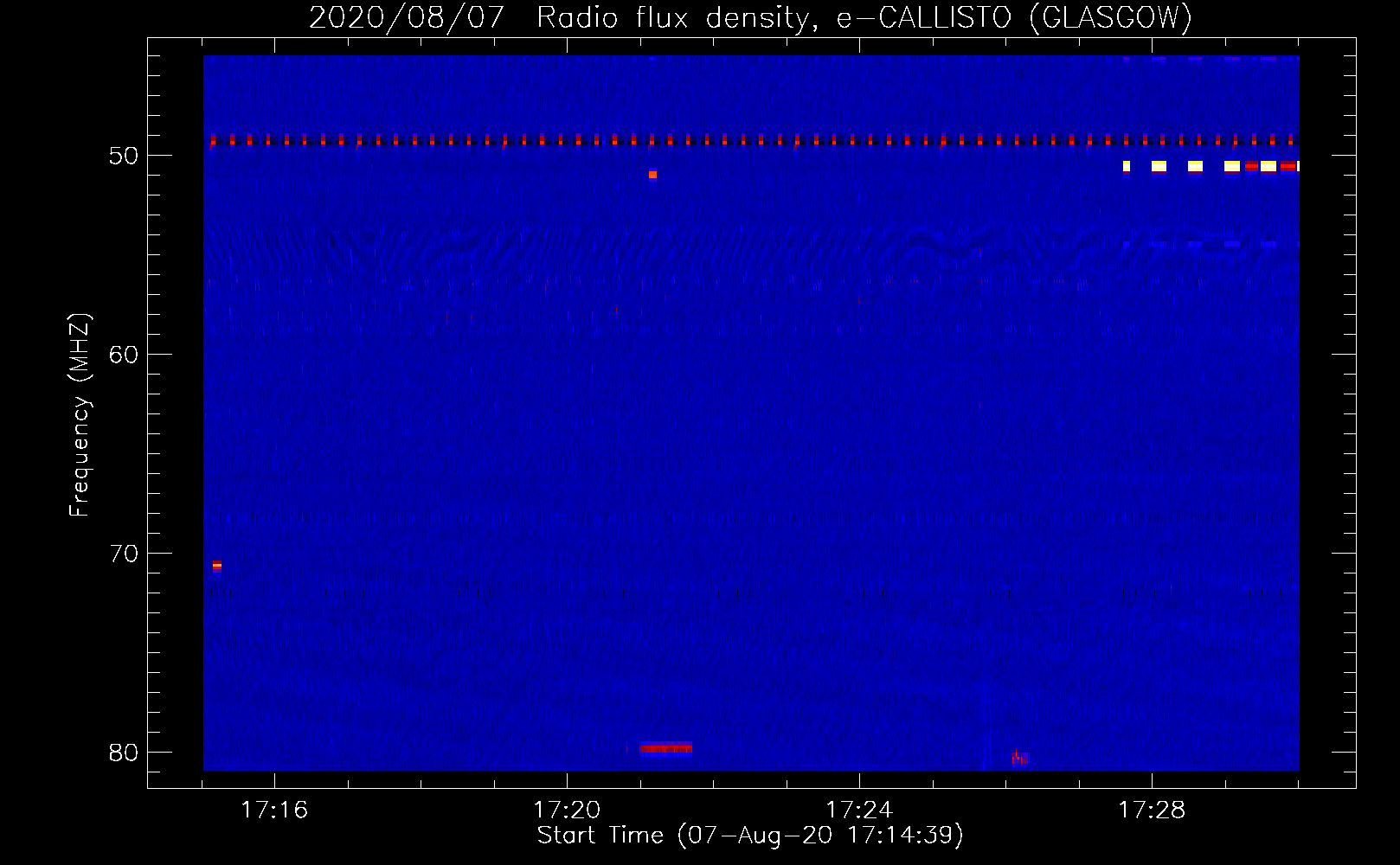This screenshot has width=1400, height=865.
Task: Click the 50 MHz frequency tick label
Action: (x=124, y=156)
